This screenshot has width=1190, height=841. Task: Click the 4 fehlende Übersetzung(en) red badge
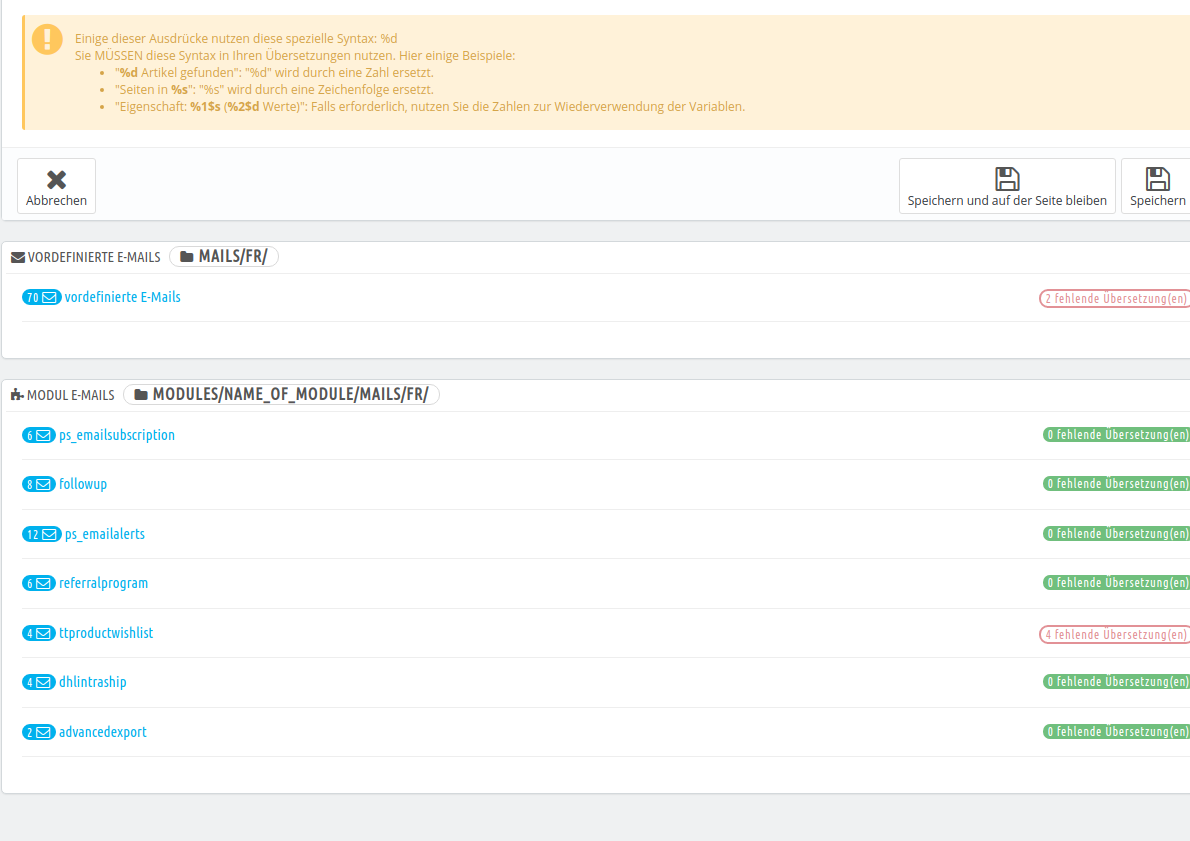(1114, 634)
